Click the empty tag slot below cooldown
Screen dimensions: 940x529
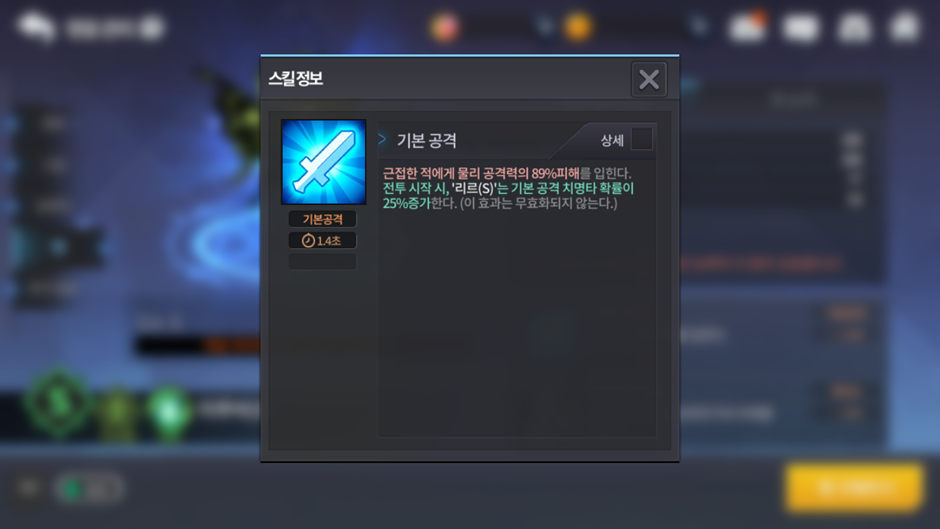tap(323, 262)
